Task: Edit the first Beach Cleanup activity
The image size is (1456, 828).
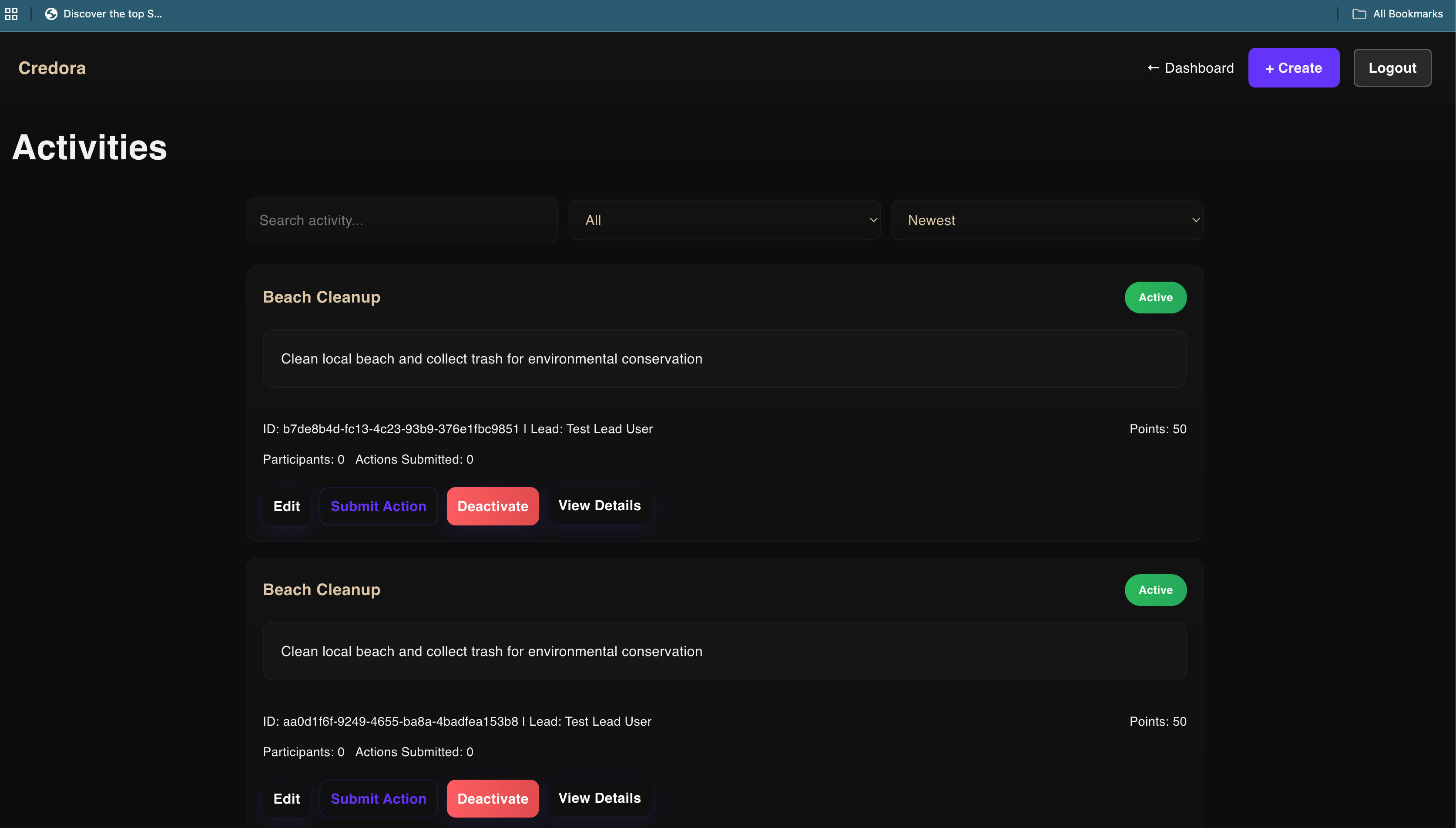Action: click(286, 506)
